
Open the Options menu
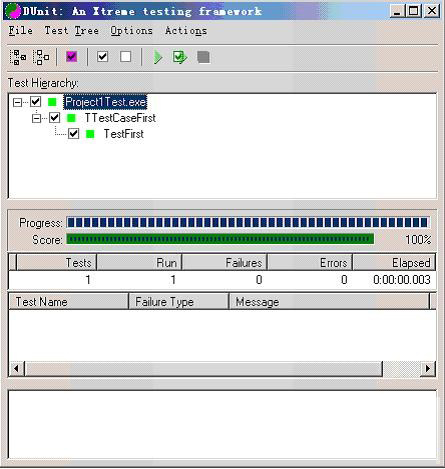132,31
